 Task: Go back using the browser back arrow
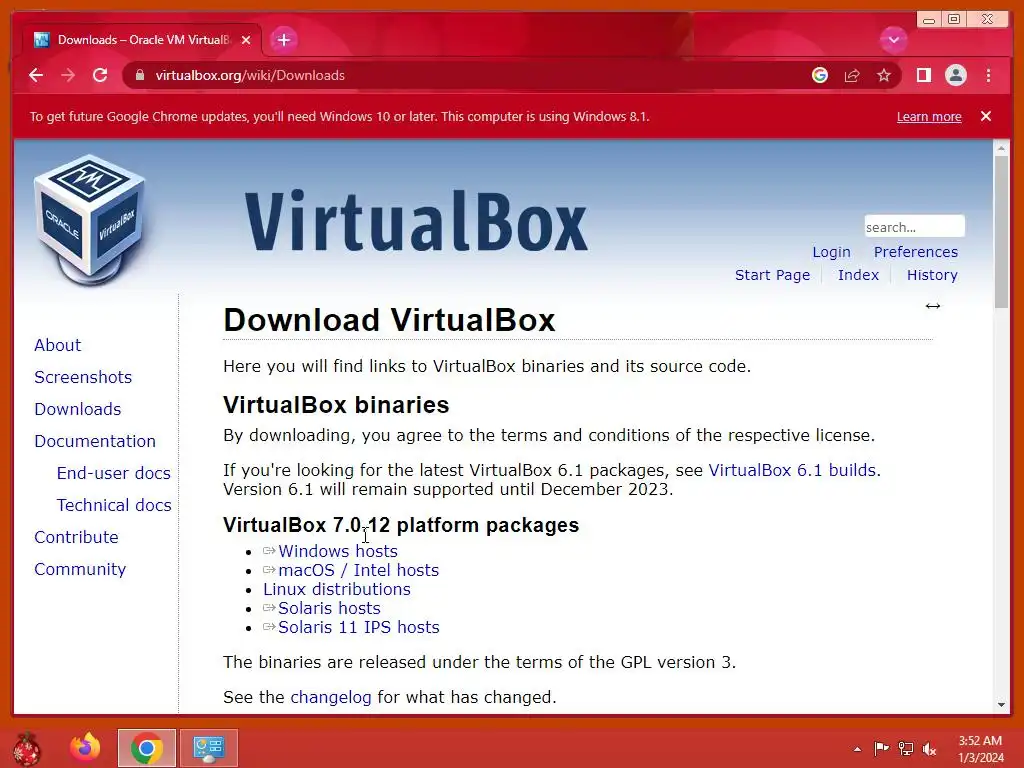tap(36, 75)
